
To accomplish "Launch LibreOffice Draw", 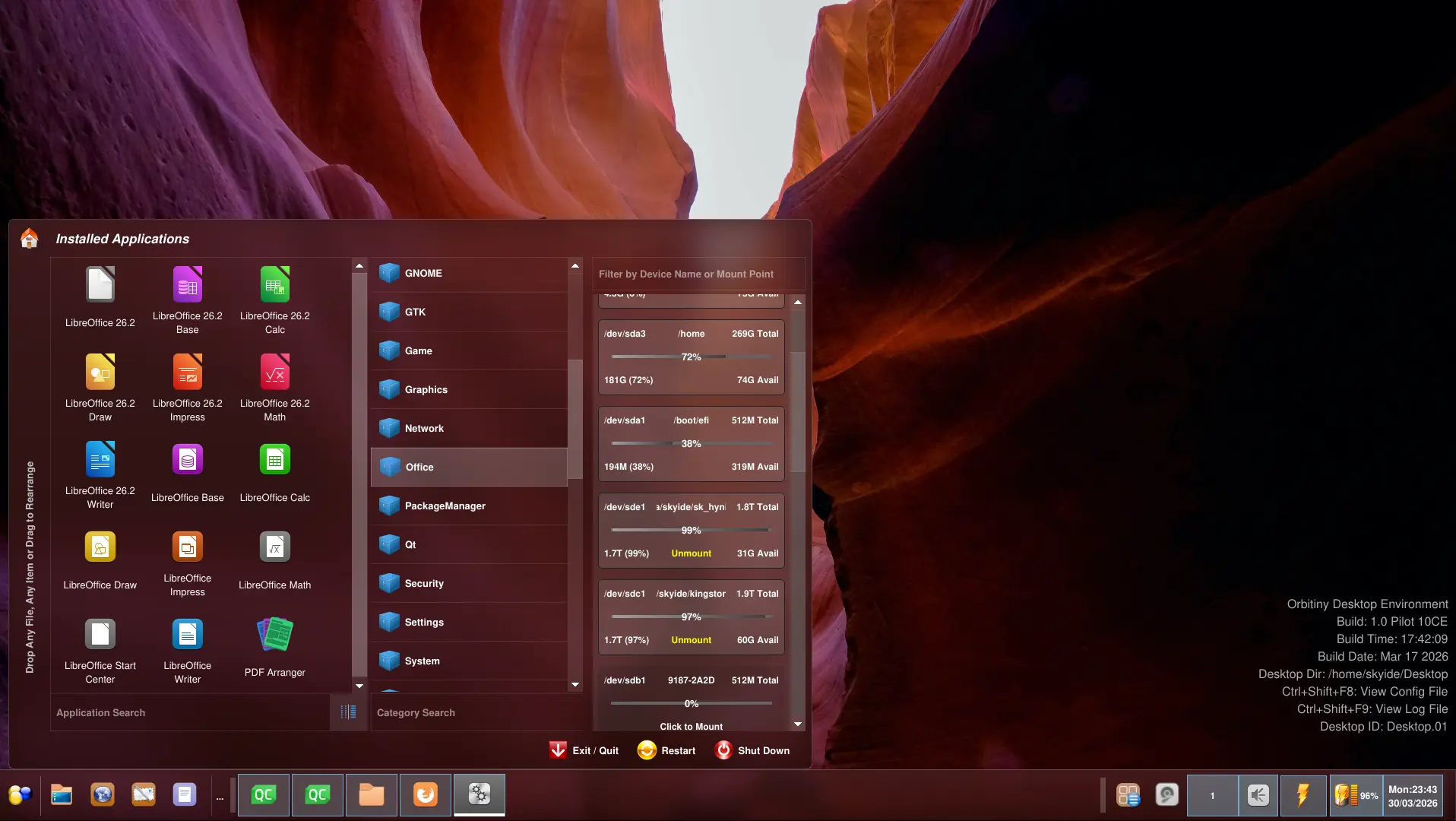I will click(100, 548).
